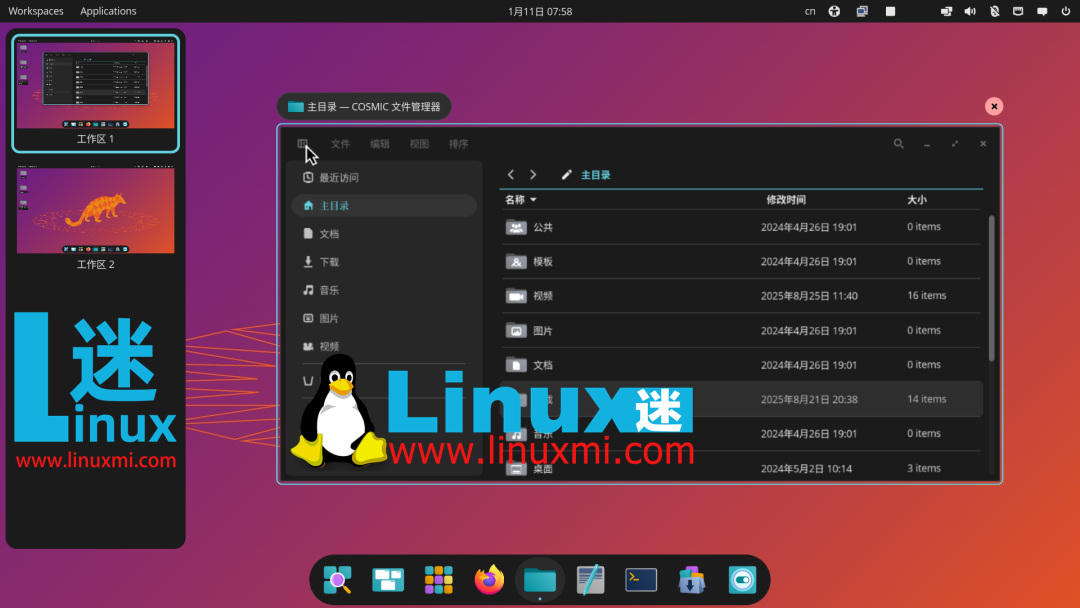Screen dimensions: 1080x608
Task: Toggle the file manager sidebar icon
Action: click(302, 143)
